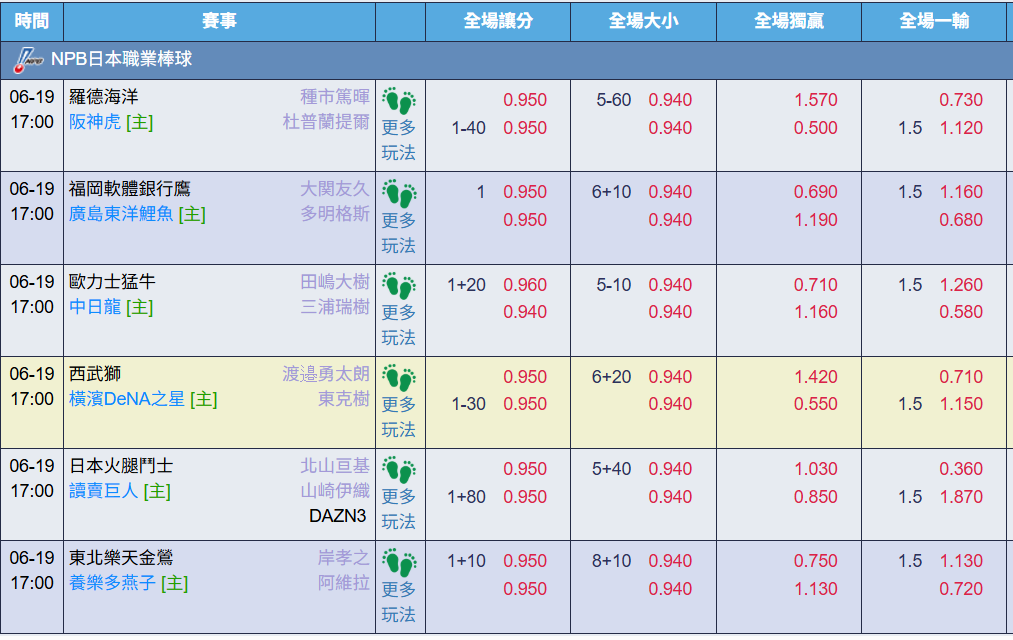
Task: Pick 1.870 odds for 讀賣巨人 一輸
Action: (x=961, y=497)
